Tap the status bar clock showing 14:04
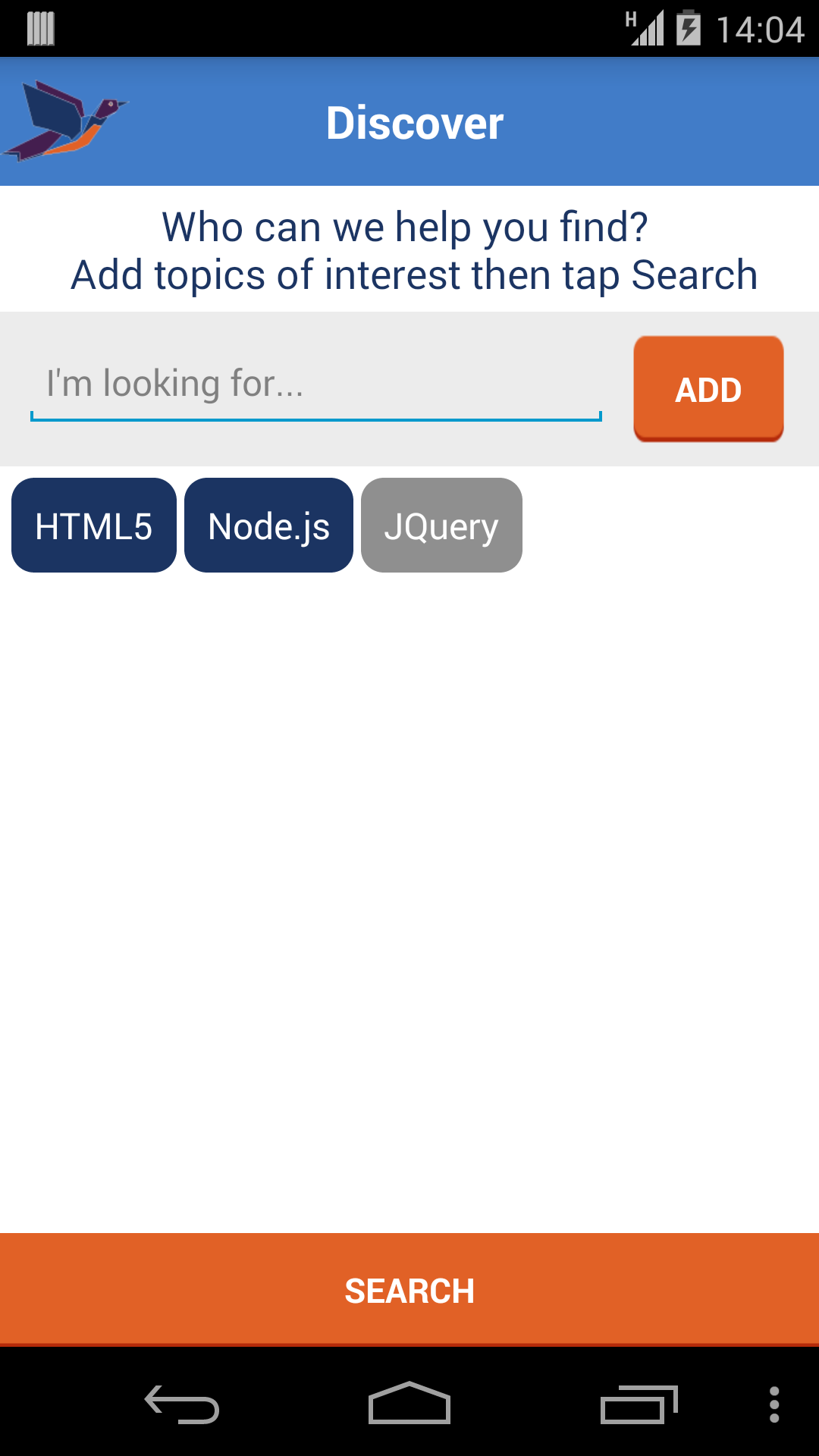Image resolution: width=819 pixels, height=1456 pixels. 760,30
